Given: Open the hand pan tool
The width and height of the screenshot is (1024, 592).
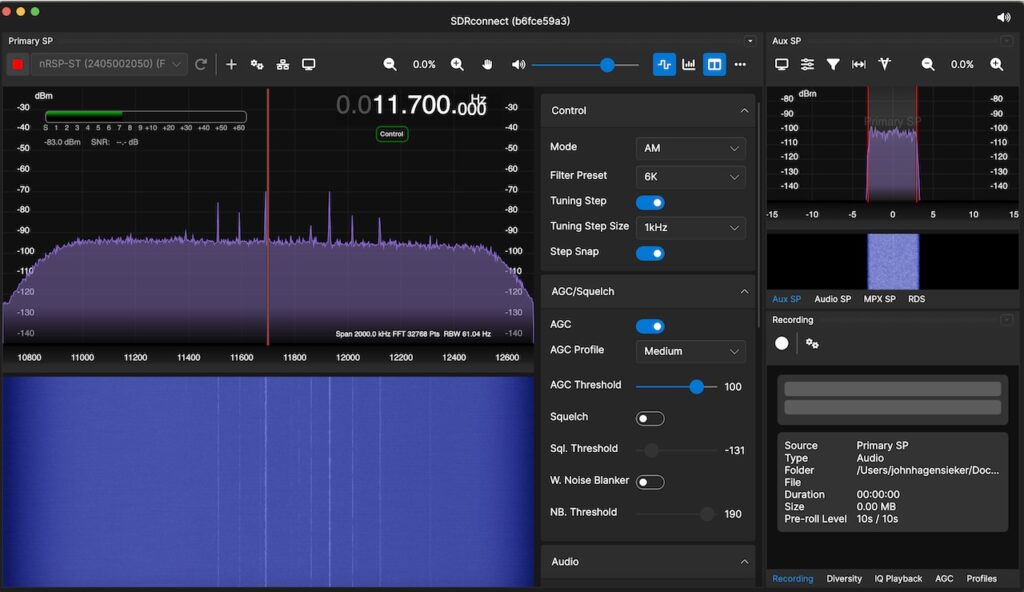Looking at the screenshot, I should 487,63.
